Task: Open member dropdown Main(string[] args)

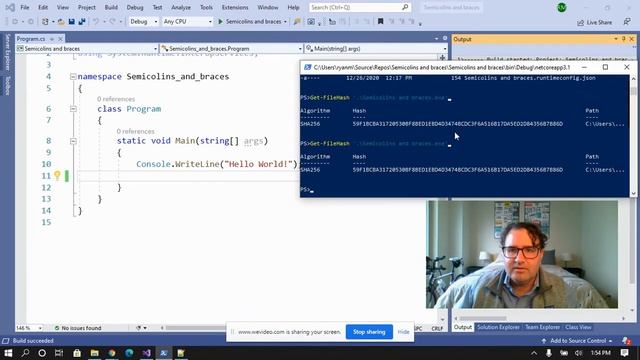Action: (376, 49)
